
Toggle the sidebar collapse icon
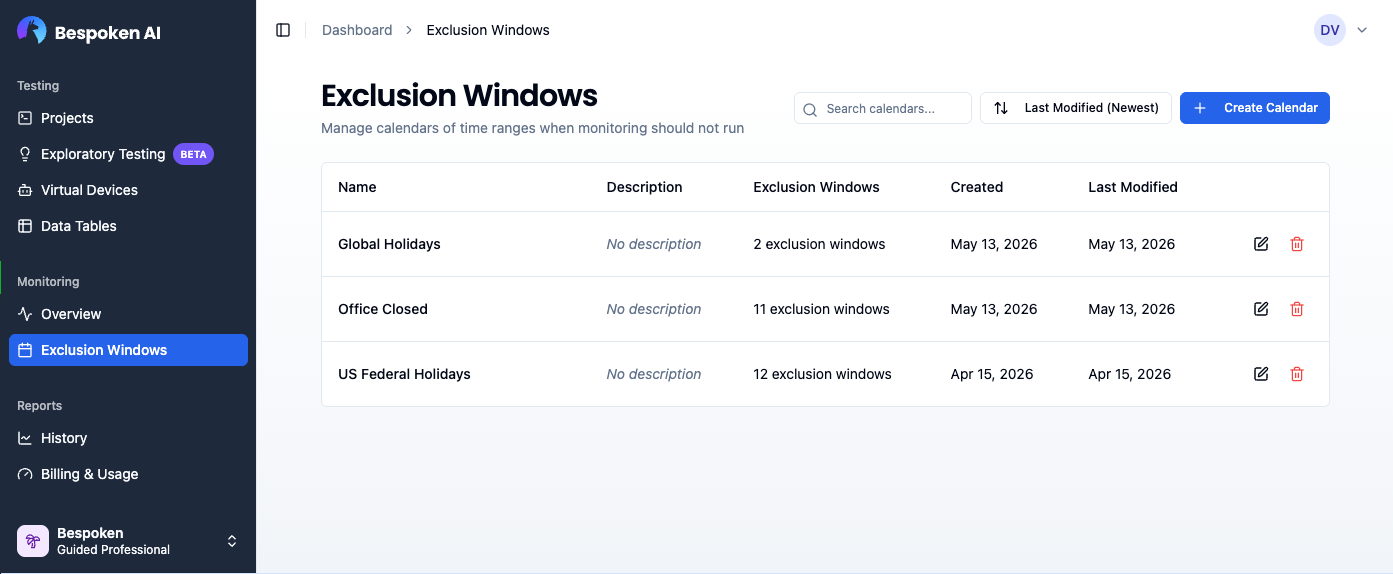point(283,30)
